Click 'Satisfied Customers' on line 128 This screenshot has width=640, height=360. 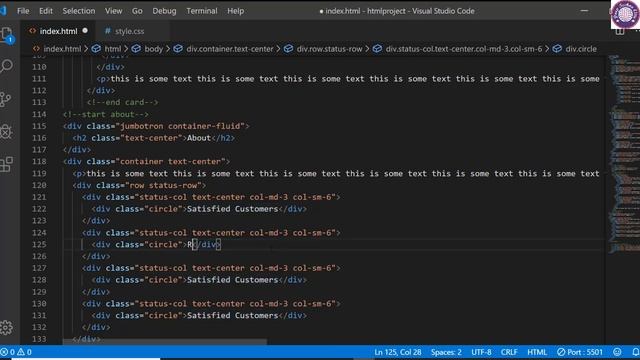click(233, 280)
